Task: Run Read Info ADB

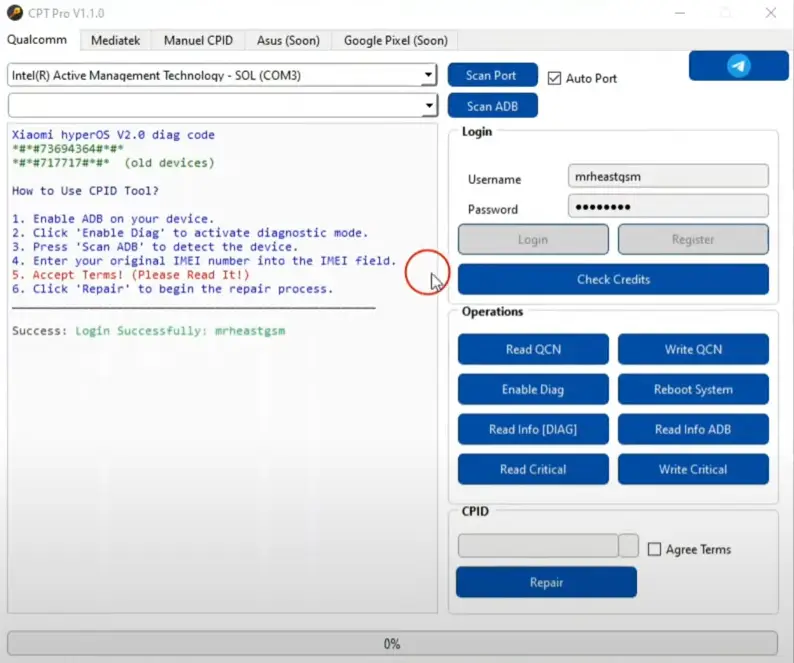Action: click(x=693, y=429)
